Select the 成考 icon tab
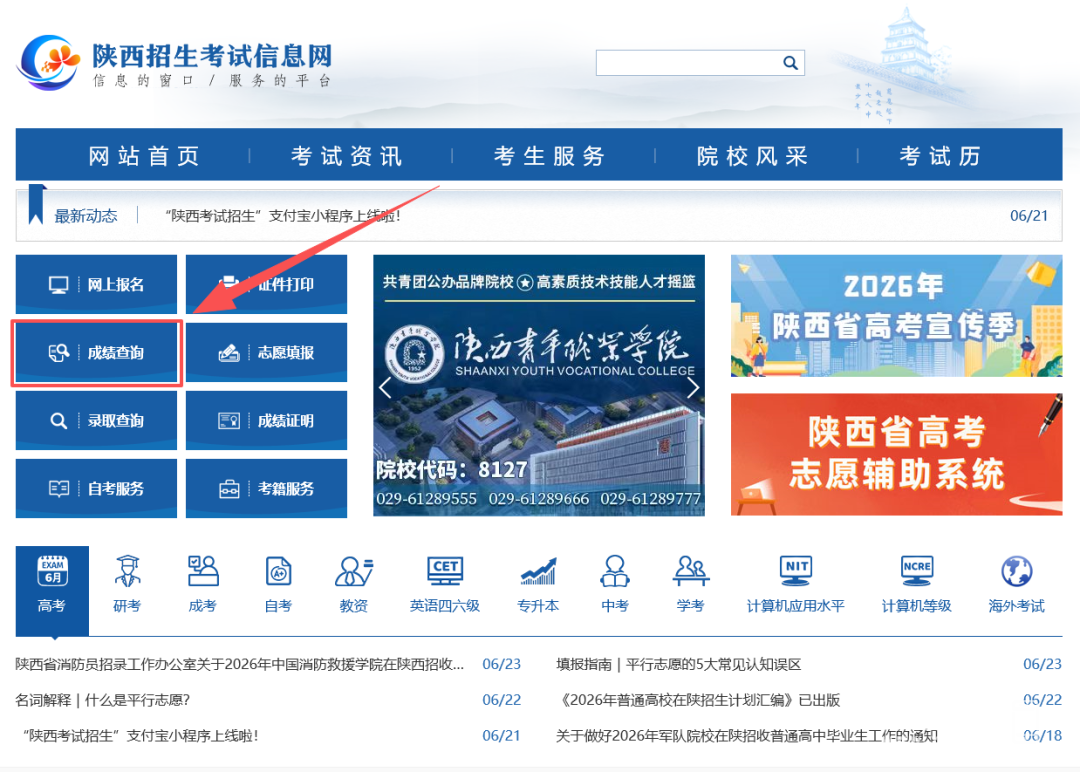 click(202, 584)
